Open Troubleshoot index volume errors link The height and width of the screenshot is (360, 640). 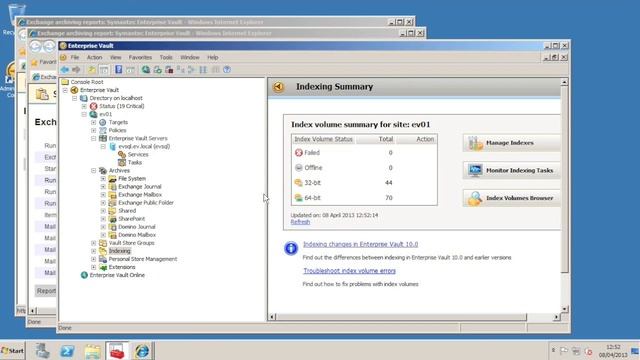click(x=349, y=271)
